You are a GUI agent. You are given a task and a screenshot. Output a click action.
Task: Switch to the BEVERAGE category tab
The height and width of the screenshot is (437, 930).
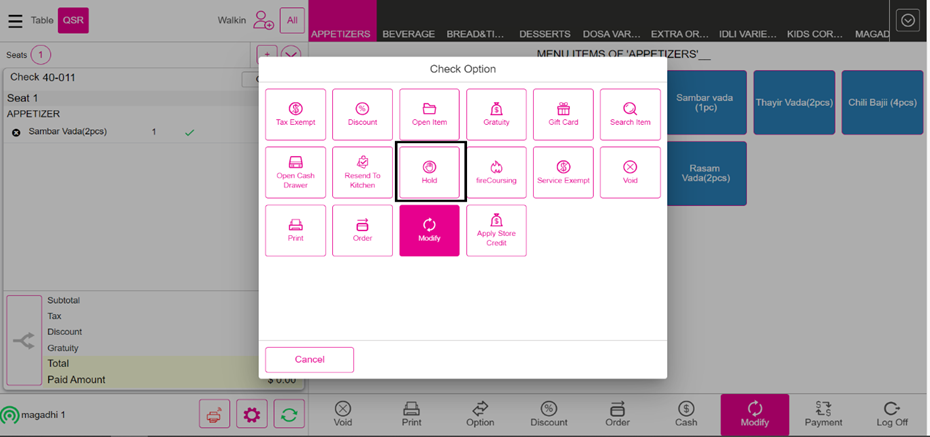click(x=408, y=34)
